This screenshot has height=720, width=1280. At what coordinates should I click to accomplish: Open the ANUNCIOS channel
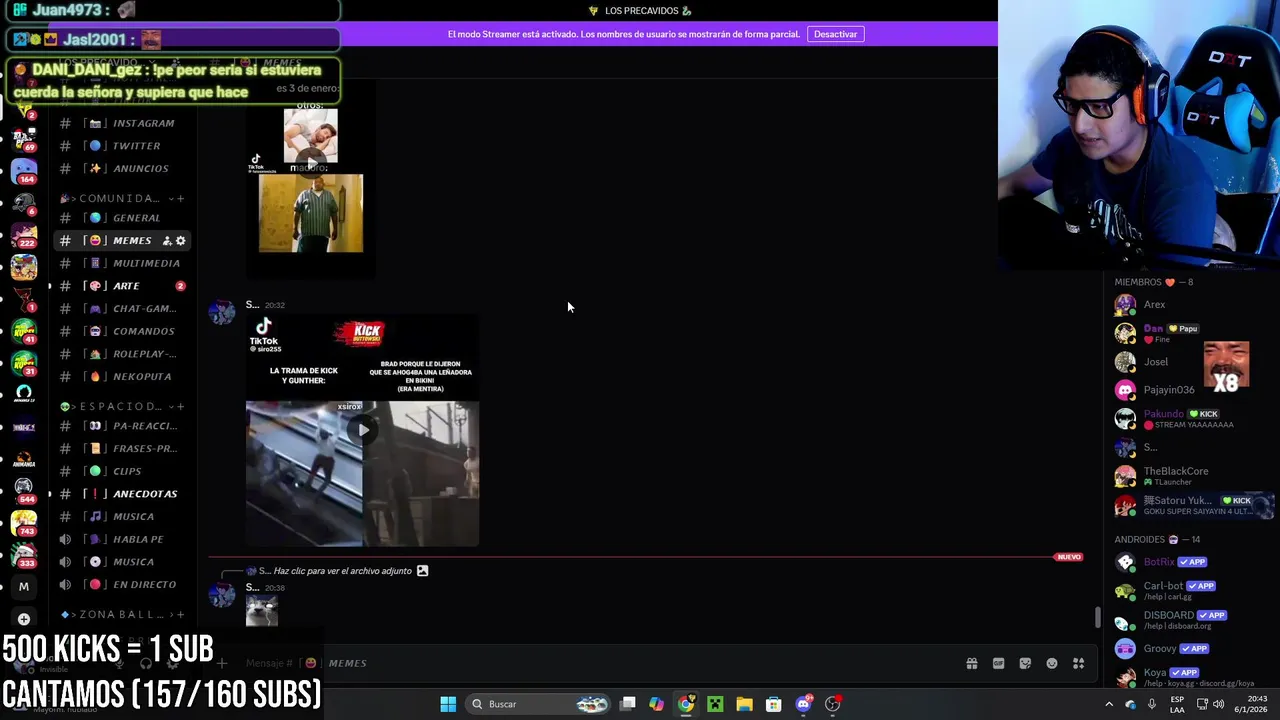[122, 168]
